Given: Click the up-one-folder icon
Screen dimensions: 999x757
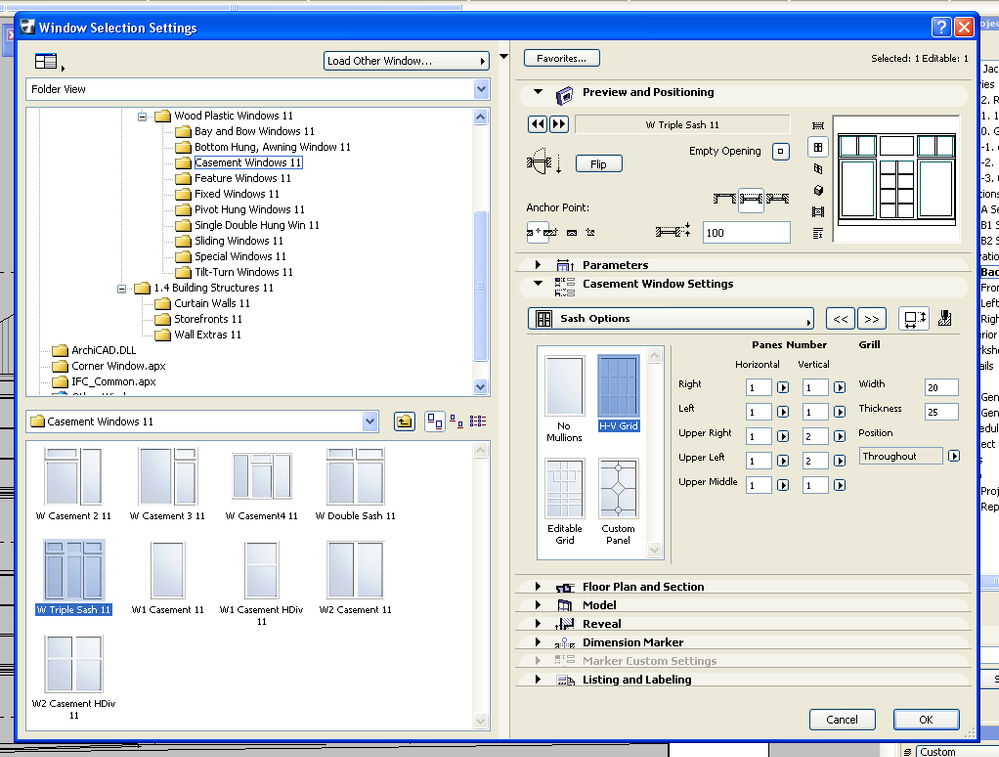Looking at the screenshot, I should pos(403,422).
